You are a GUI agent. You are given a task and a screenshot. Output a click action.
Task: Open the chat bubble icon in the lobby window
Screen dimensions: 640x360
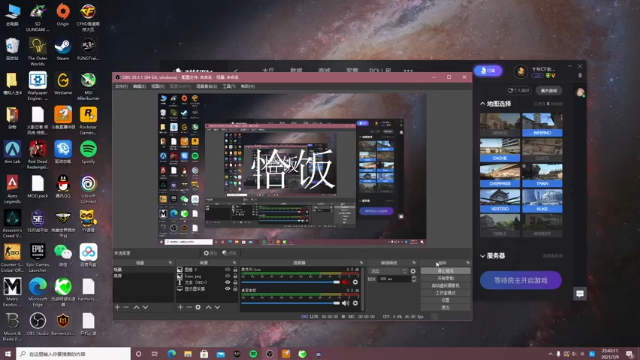(580, 293)
